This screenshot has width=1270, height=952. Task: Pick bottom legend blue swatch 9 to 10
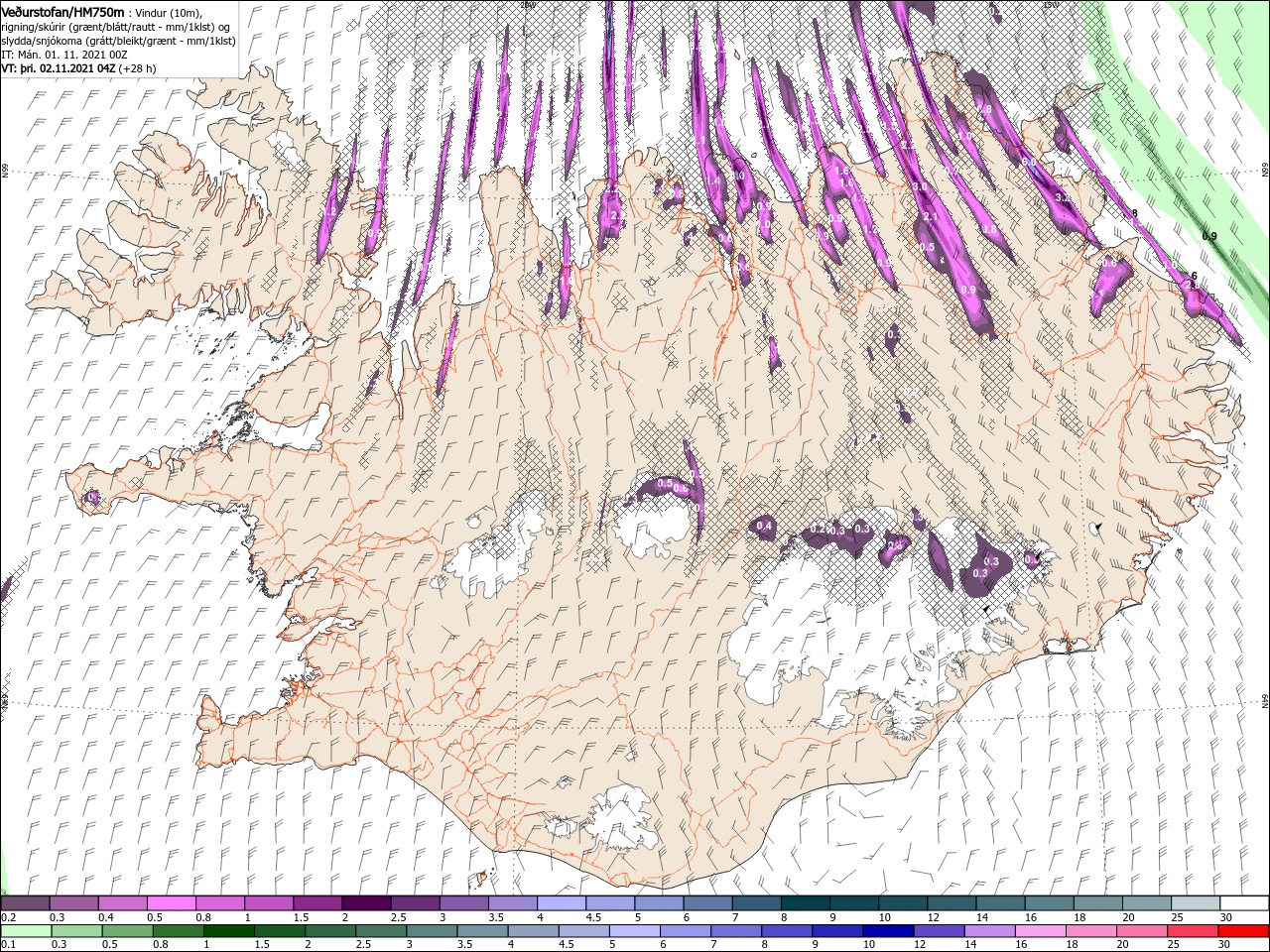click(838, 931)
